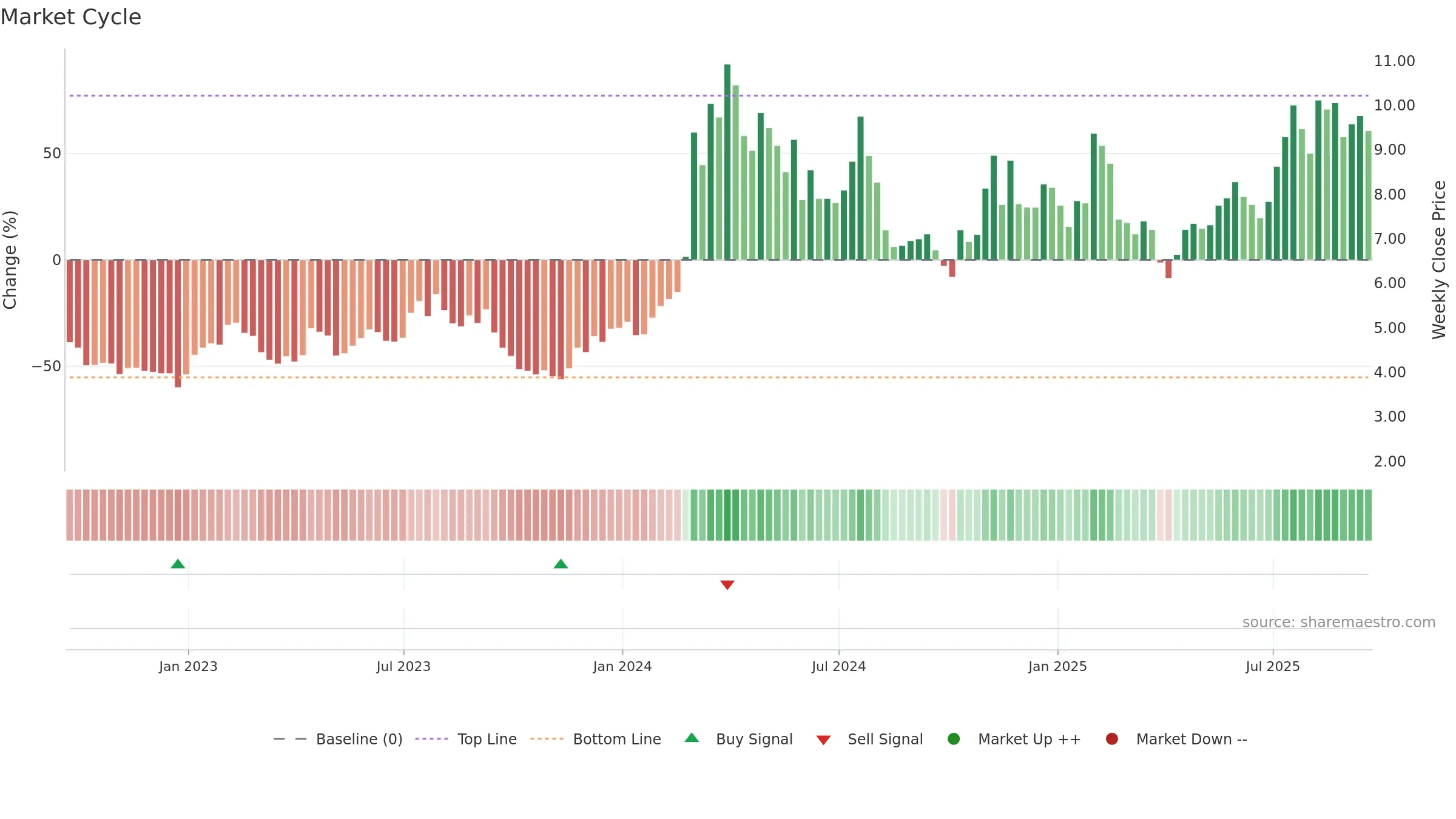Click the Jul 2025 axis label

[1273, 666]
